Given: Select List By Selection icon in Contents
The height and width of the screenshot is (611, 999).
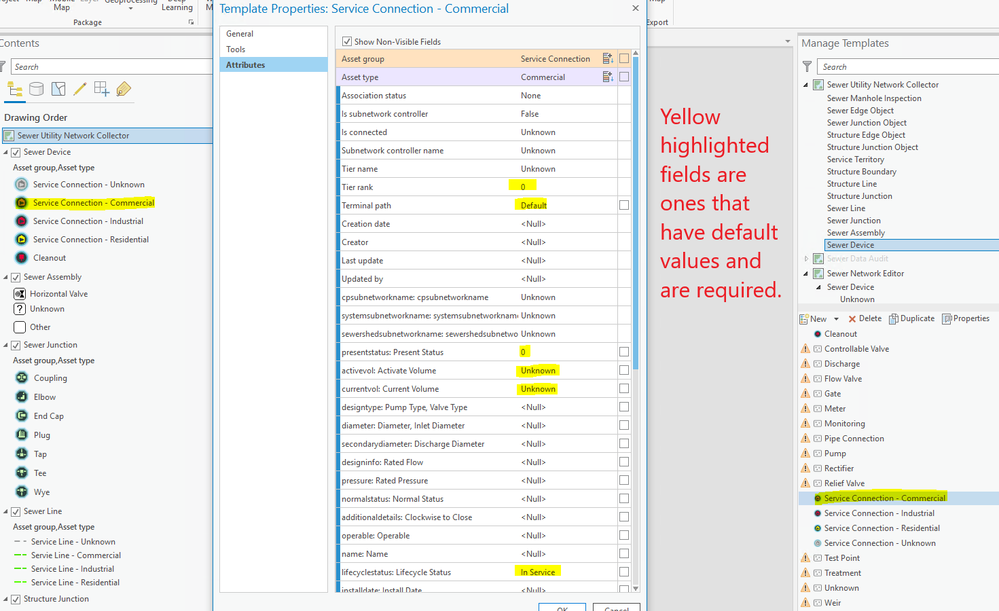Looking at the screenshot, I should [x=59, y=89].
